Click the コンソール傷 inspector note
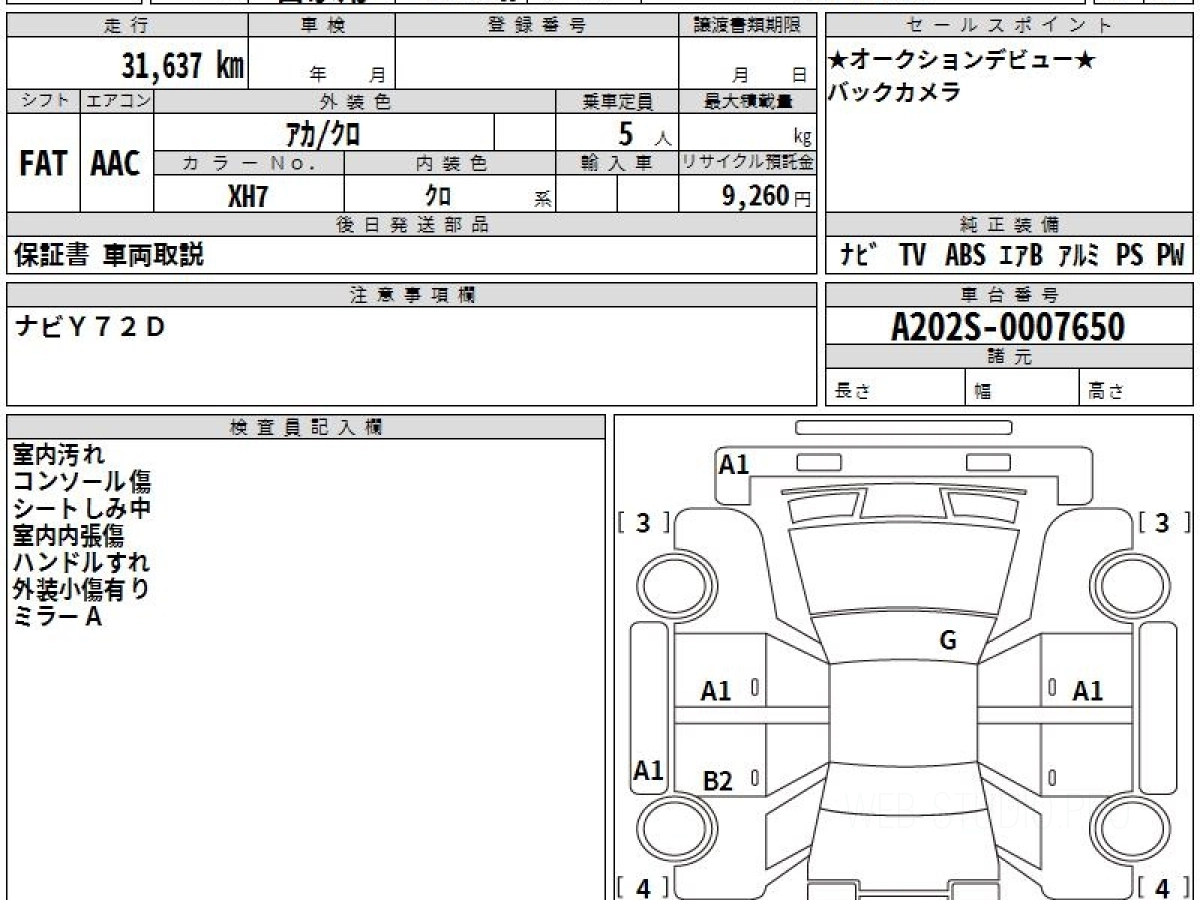1200x900 pixels. pyautogui.click(x=82, y=482)
